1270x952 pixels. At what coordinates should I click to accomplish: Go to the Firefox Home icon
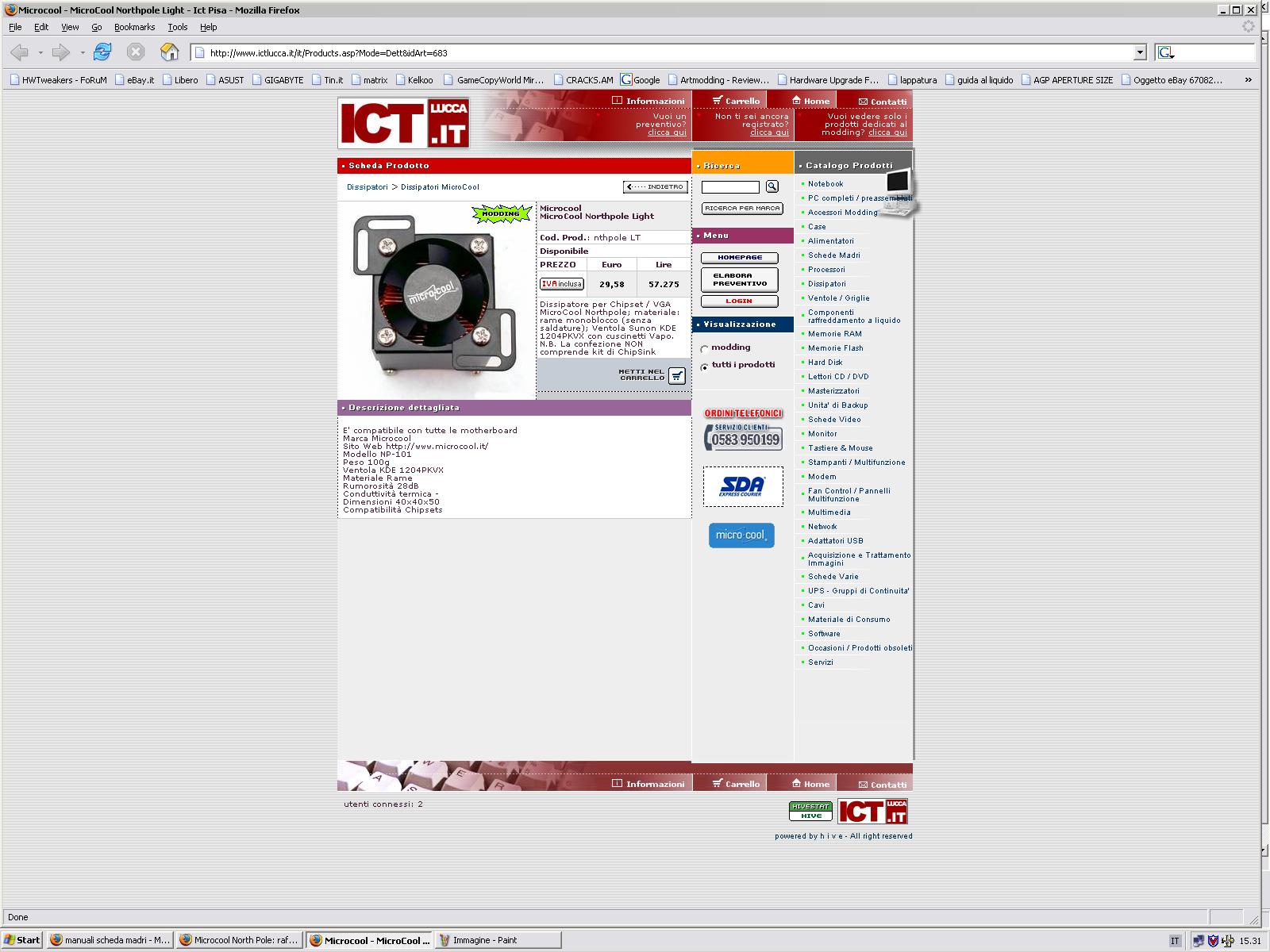(x=170, y=52)
